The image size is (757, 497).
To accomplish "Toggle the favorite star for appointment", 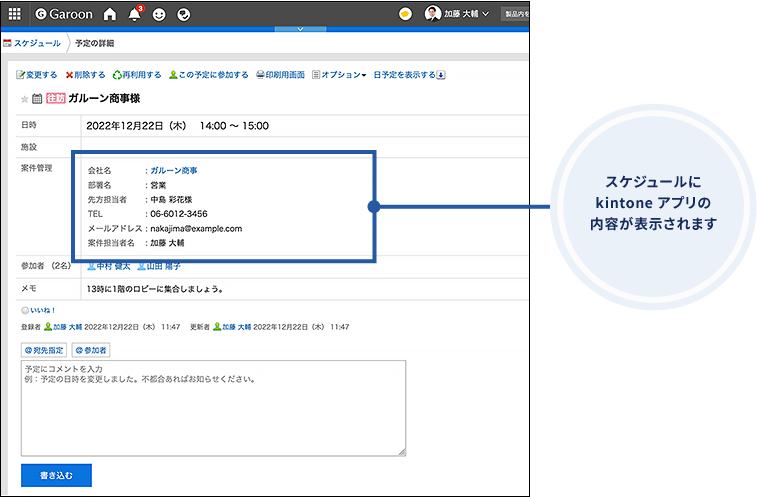I will pos(24,99).
